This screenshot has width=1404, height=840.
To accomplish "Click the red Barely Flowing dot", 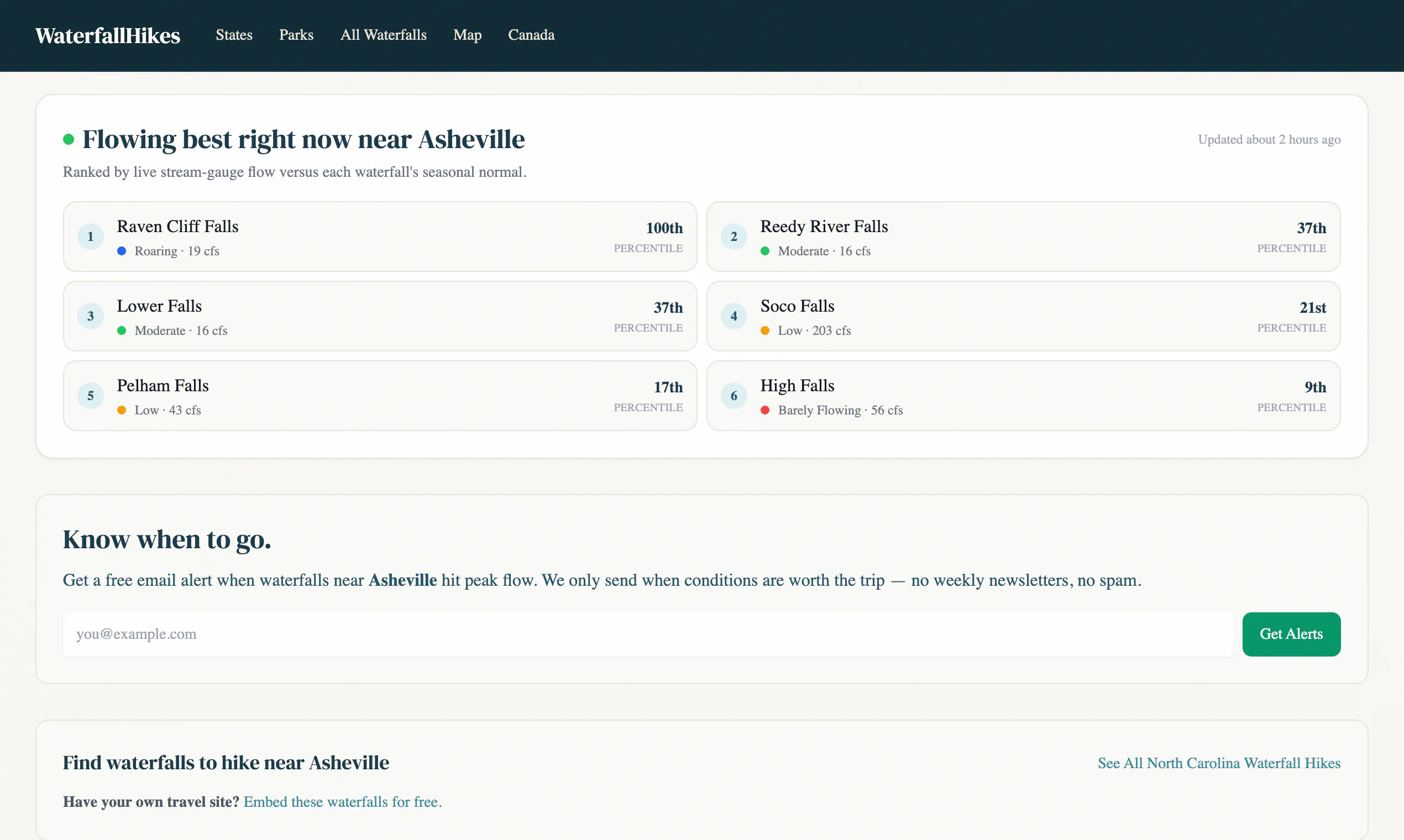I will coord(765,410).
